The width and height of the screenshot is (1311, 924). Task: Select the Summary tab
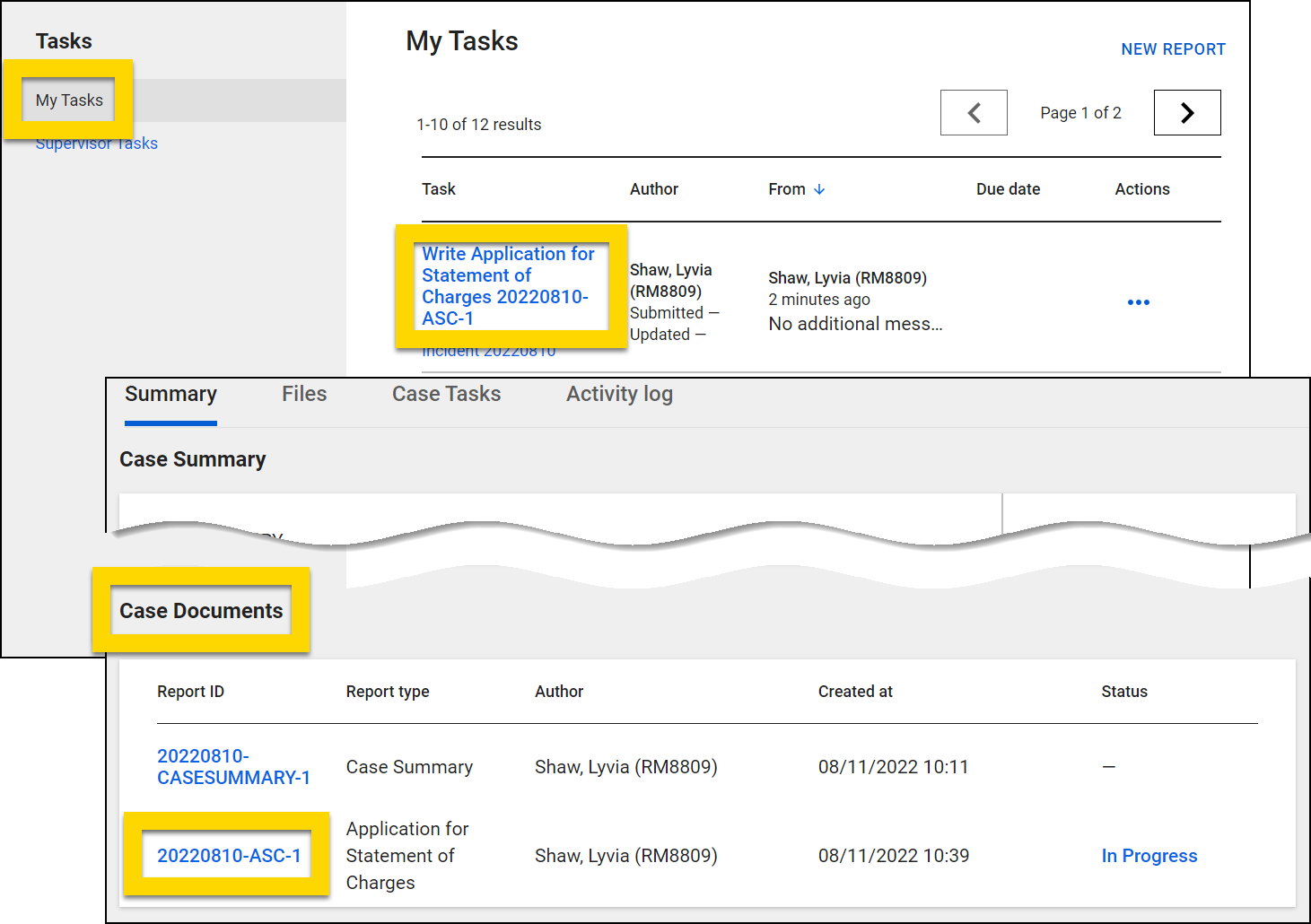click(x=170, y=394)
